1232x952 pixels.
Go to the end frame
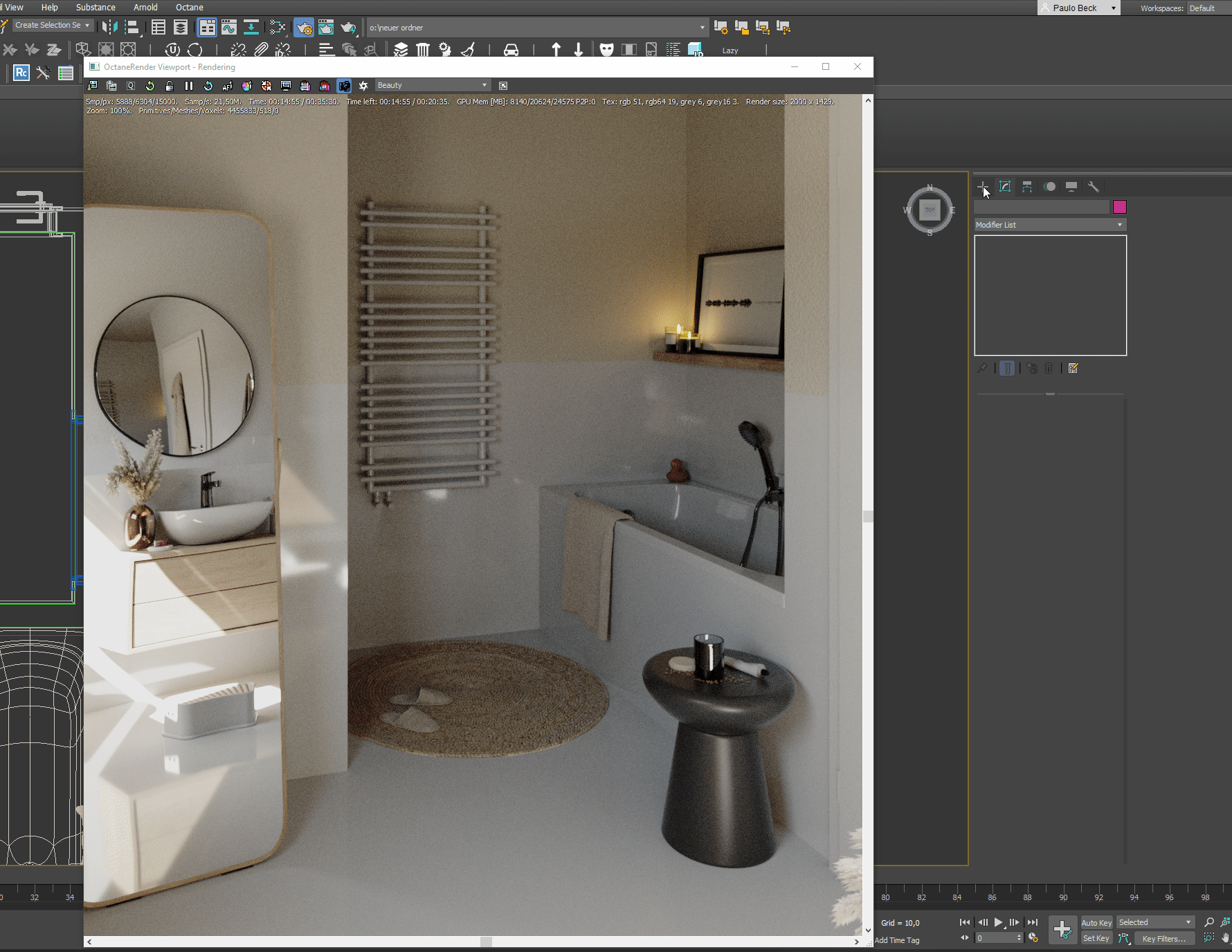click(x=1033, y=922)
